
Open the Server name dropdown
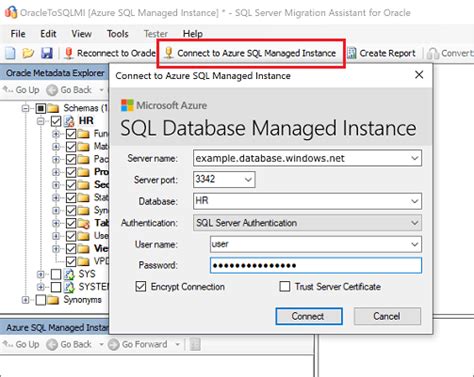(415, 158)
